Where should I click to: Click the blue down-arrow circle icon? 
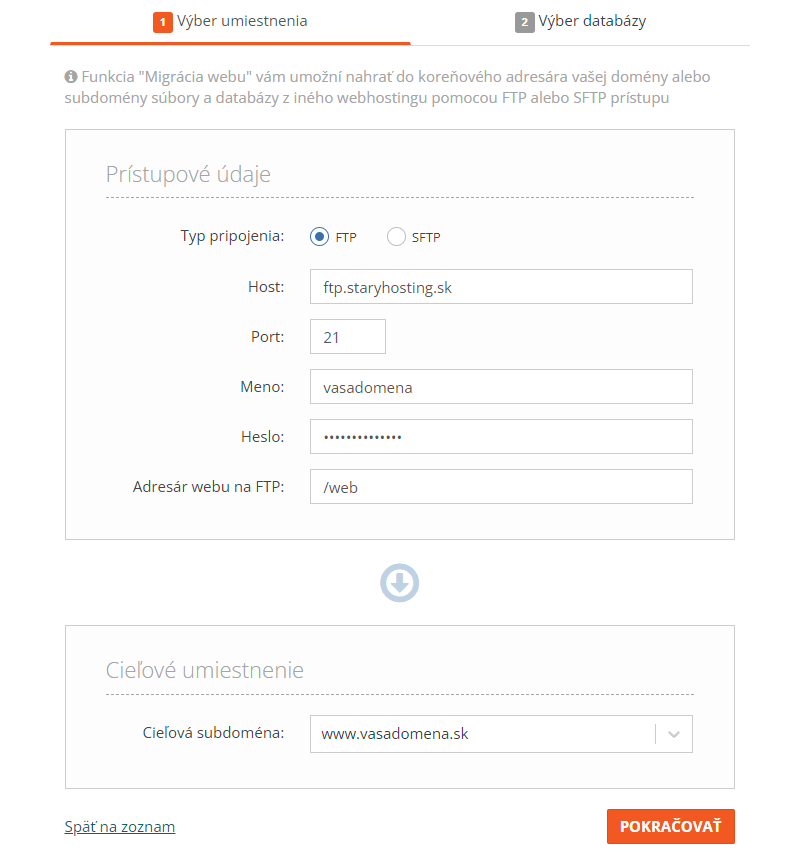click(x=400, y=583)
